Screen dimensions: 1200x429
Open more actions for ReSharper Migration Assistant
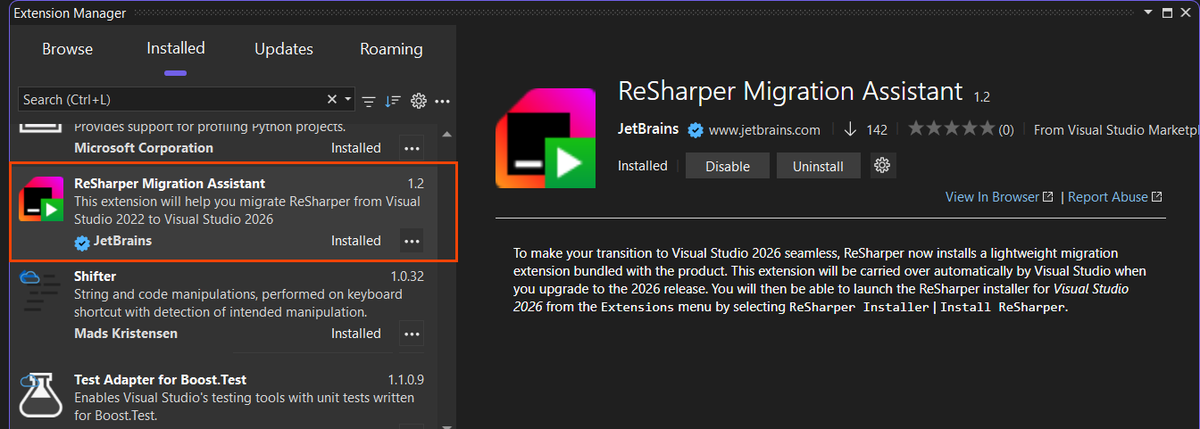pyautogui.click(x=411, y=241)
